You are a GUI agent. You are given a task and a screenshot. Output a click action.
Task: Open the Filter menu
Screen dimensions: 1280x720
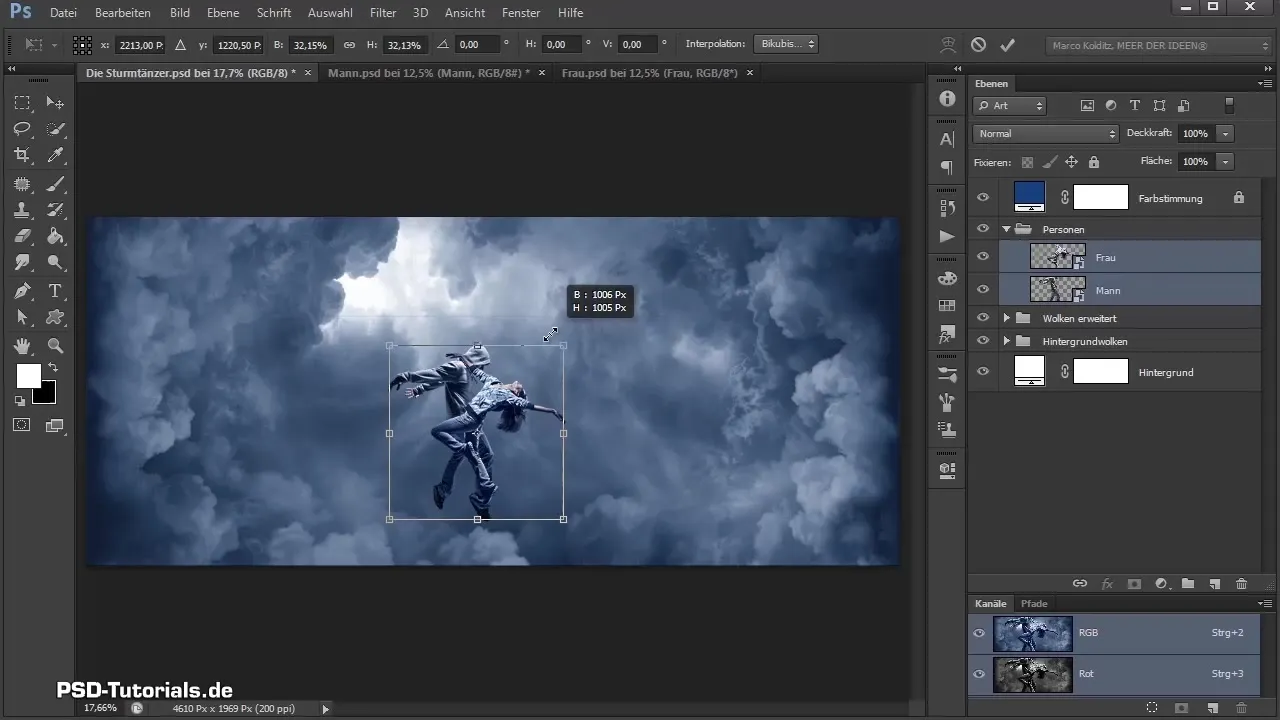pos(383,13)
